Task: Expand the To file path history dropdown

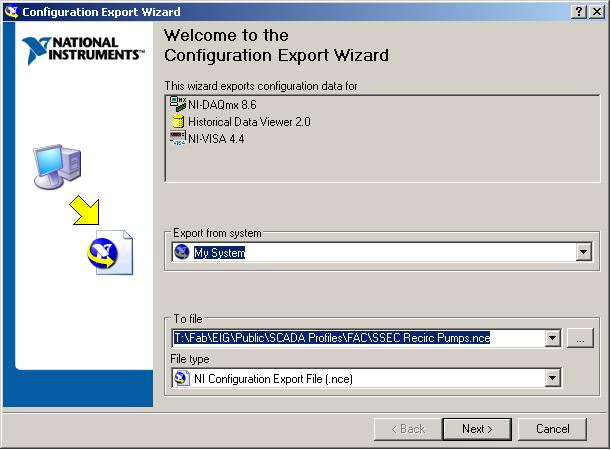Action: pyautogui.click(x=553, y=338)
